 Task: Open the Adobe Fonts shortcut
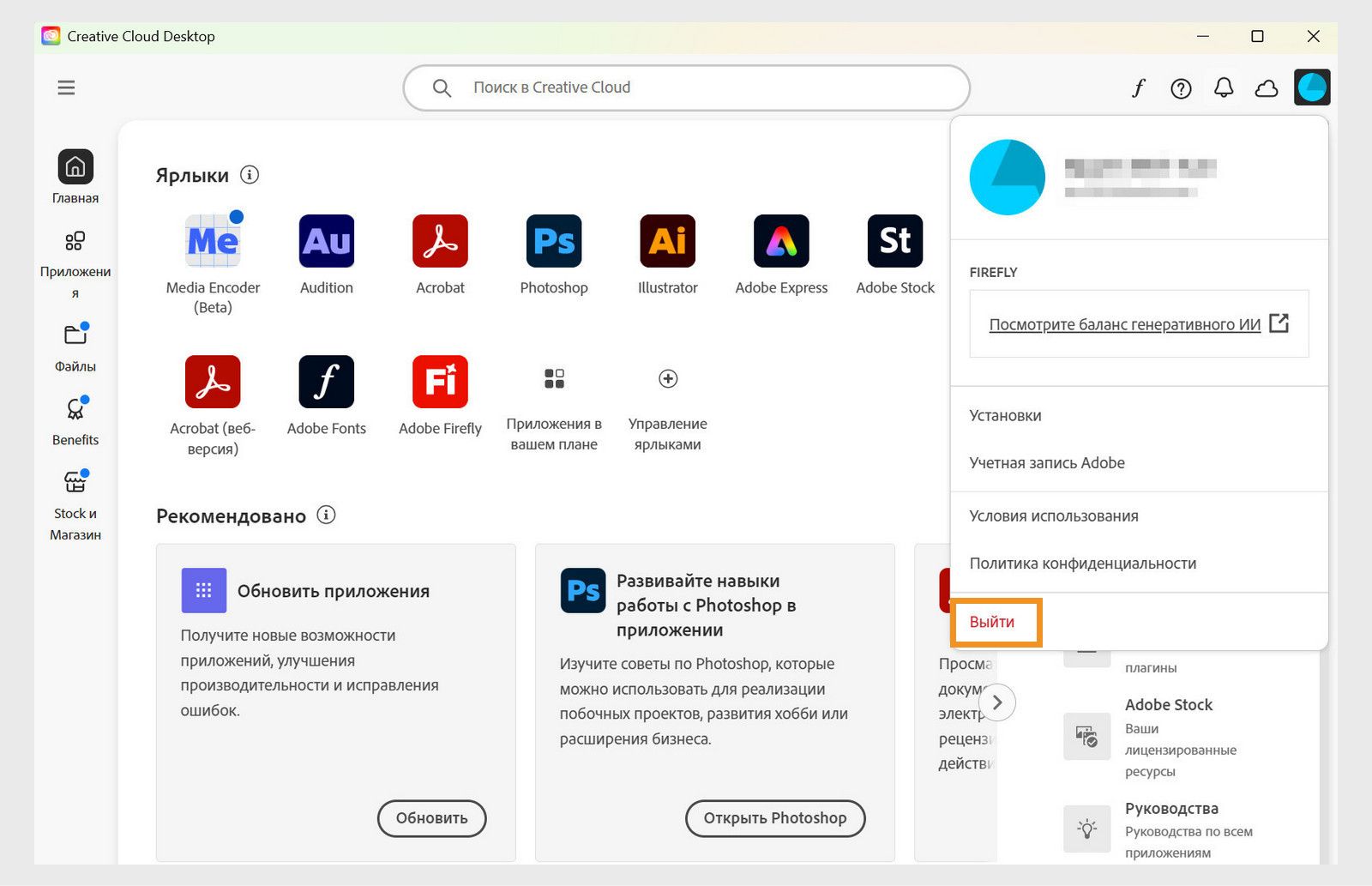click(x=326, y=382)
